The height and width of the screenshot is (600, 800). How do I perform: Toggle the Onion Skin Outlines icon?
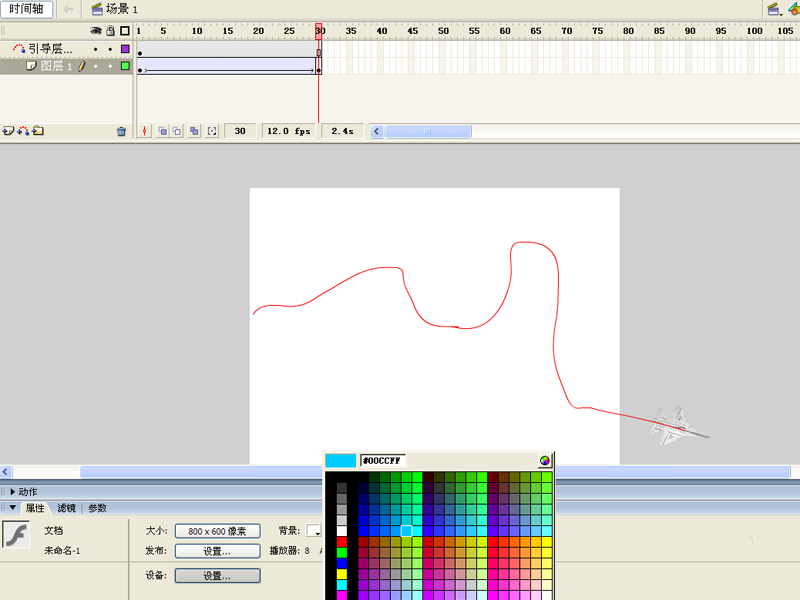click(x=177, y=131)
